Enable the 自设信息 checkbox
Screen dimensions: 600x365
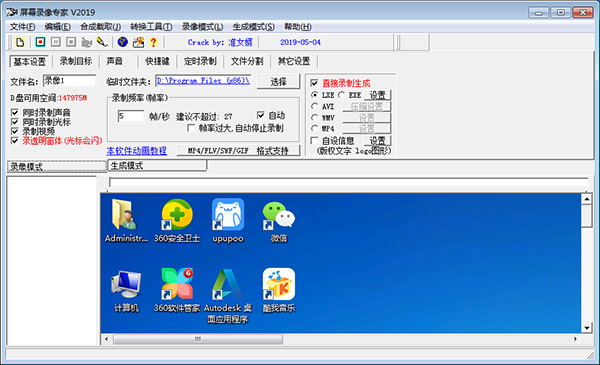click(x=315, y=140)
